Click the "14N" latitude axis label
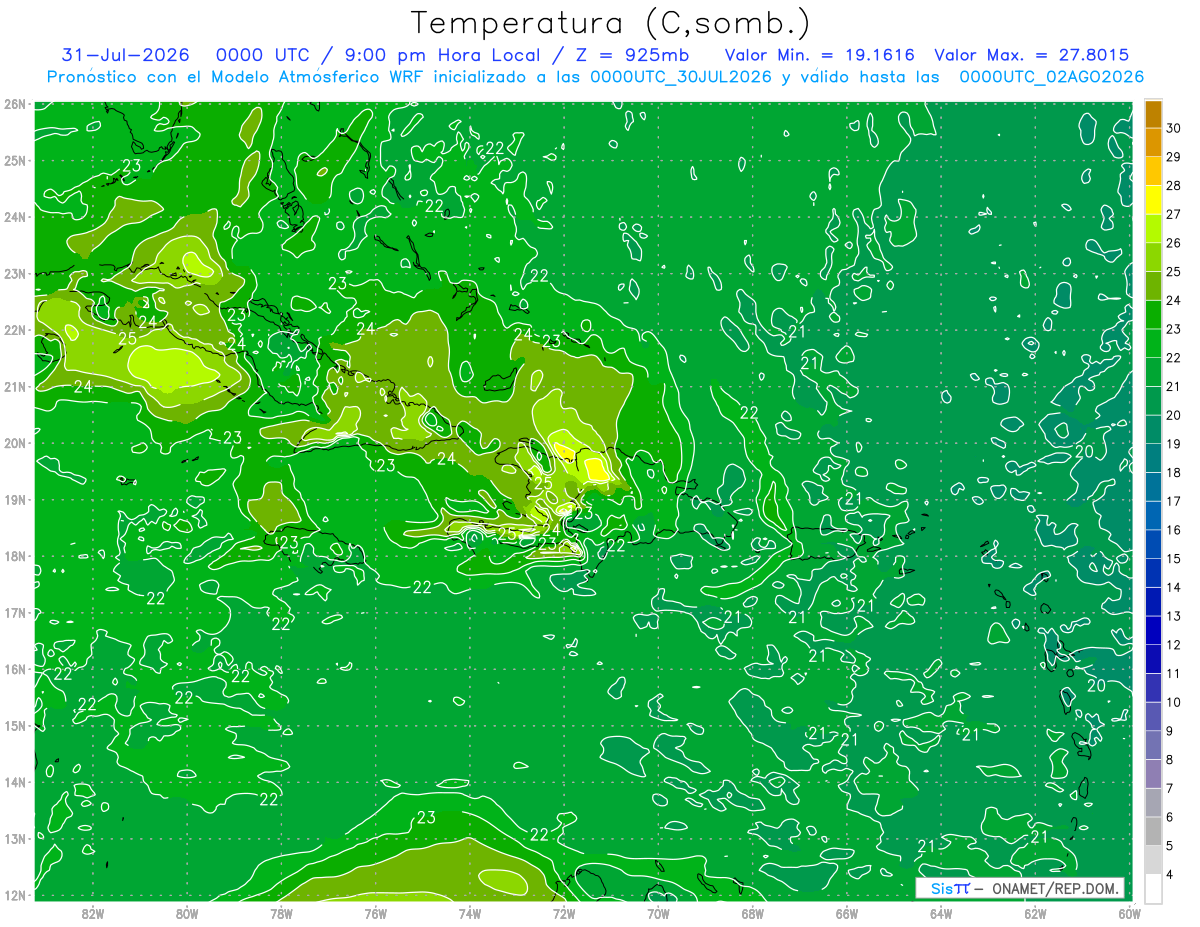 point(15,782)
